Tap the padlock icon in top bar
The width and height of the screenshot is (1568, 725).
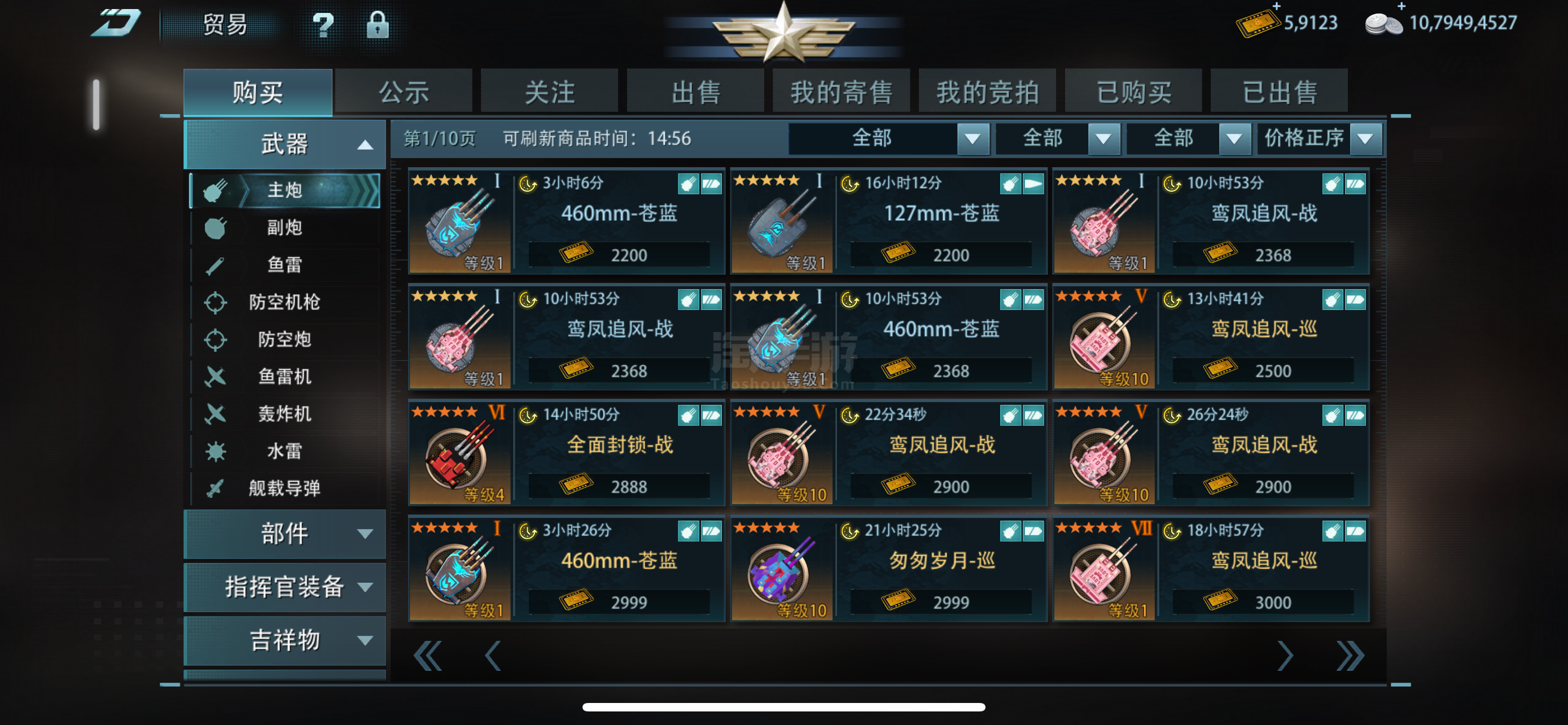[x=378, y=25]
